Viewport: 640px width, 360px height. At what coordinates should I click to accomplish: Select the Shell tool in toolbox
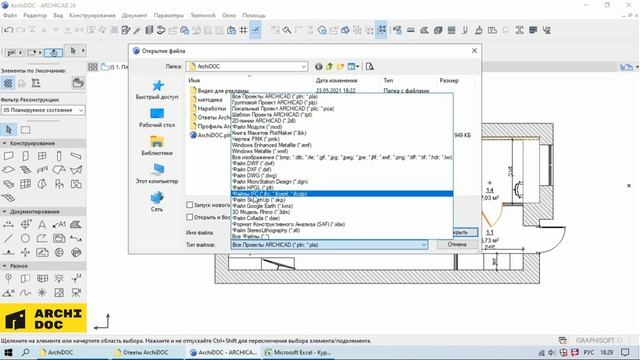coord(76,170)
